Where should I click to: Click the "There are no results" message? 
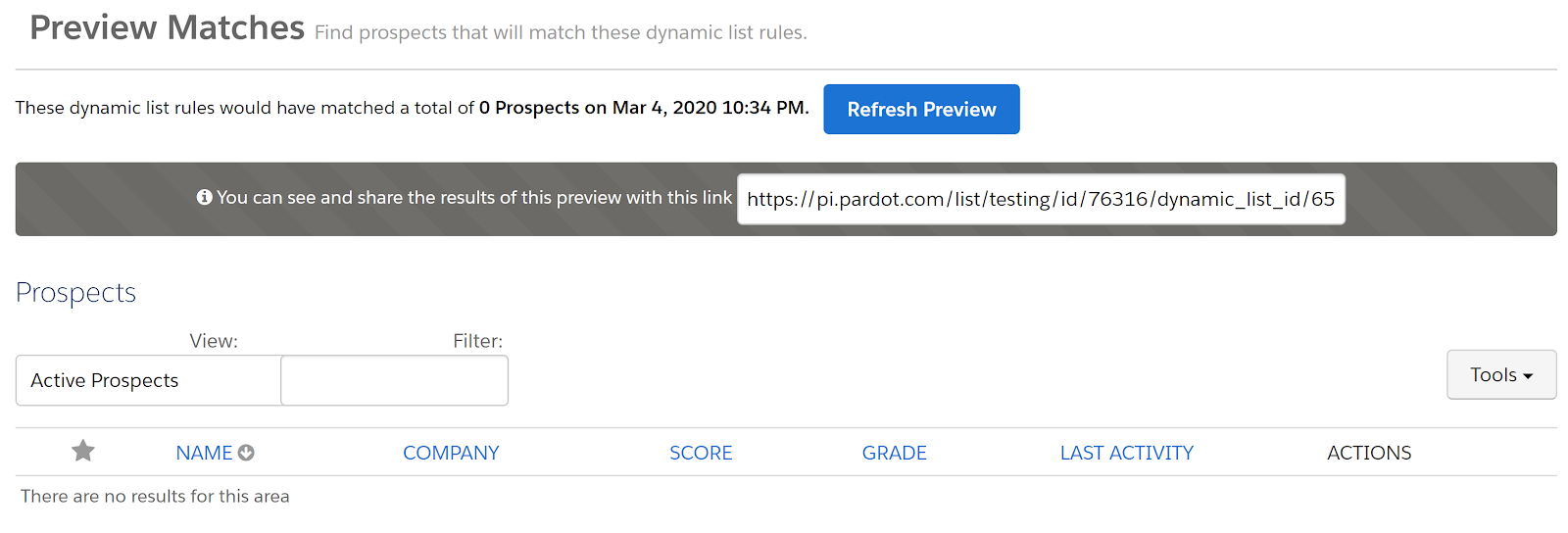point(155,496)
